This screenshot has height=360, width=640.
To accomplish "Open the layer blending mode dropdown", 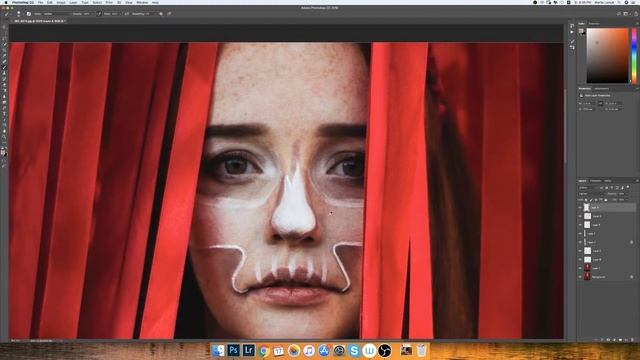I will (590, 194).
